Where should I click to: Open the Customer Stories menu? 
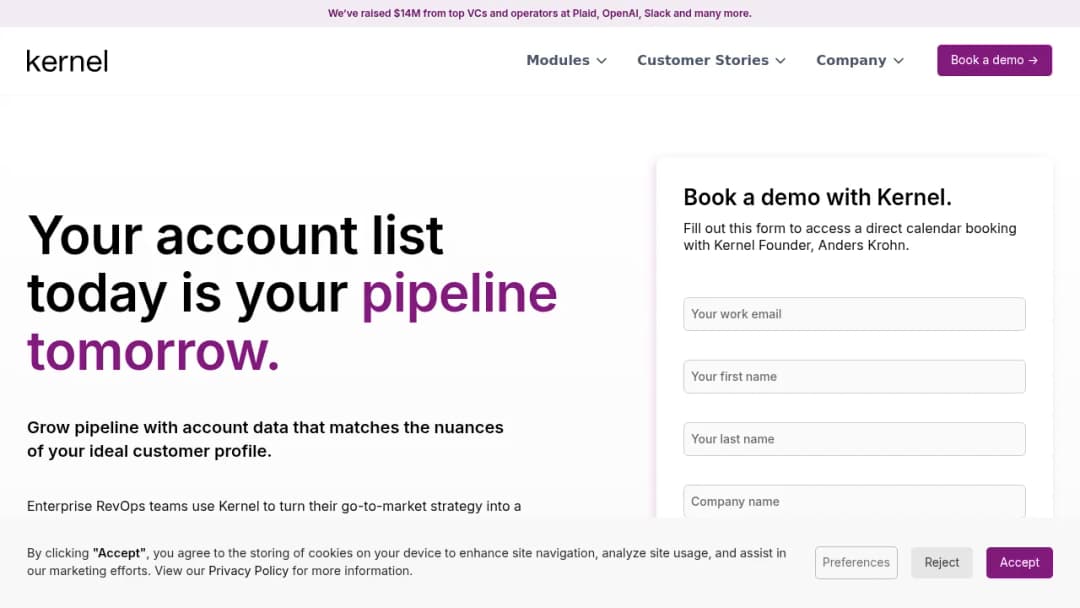tap(711, 61)
